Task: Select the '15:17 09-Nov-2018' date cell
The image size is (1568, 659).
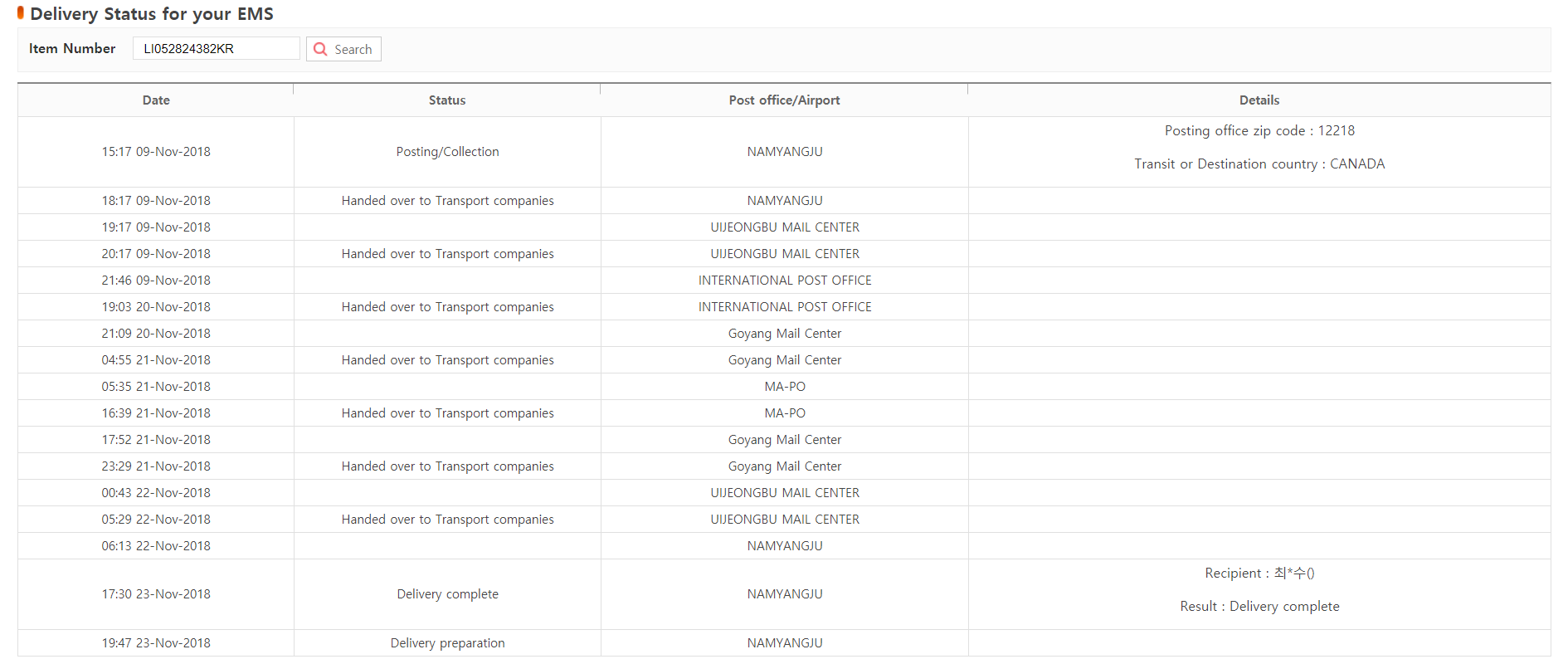Action: [x=156, y=152]
